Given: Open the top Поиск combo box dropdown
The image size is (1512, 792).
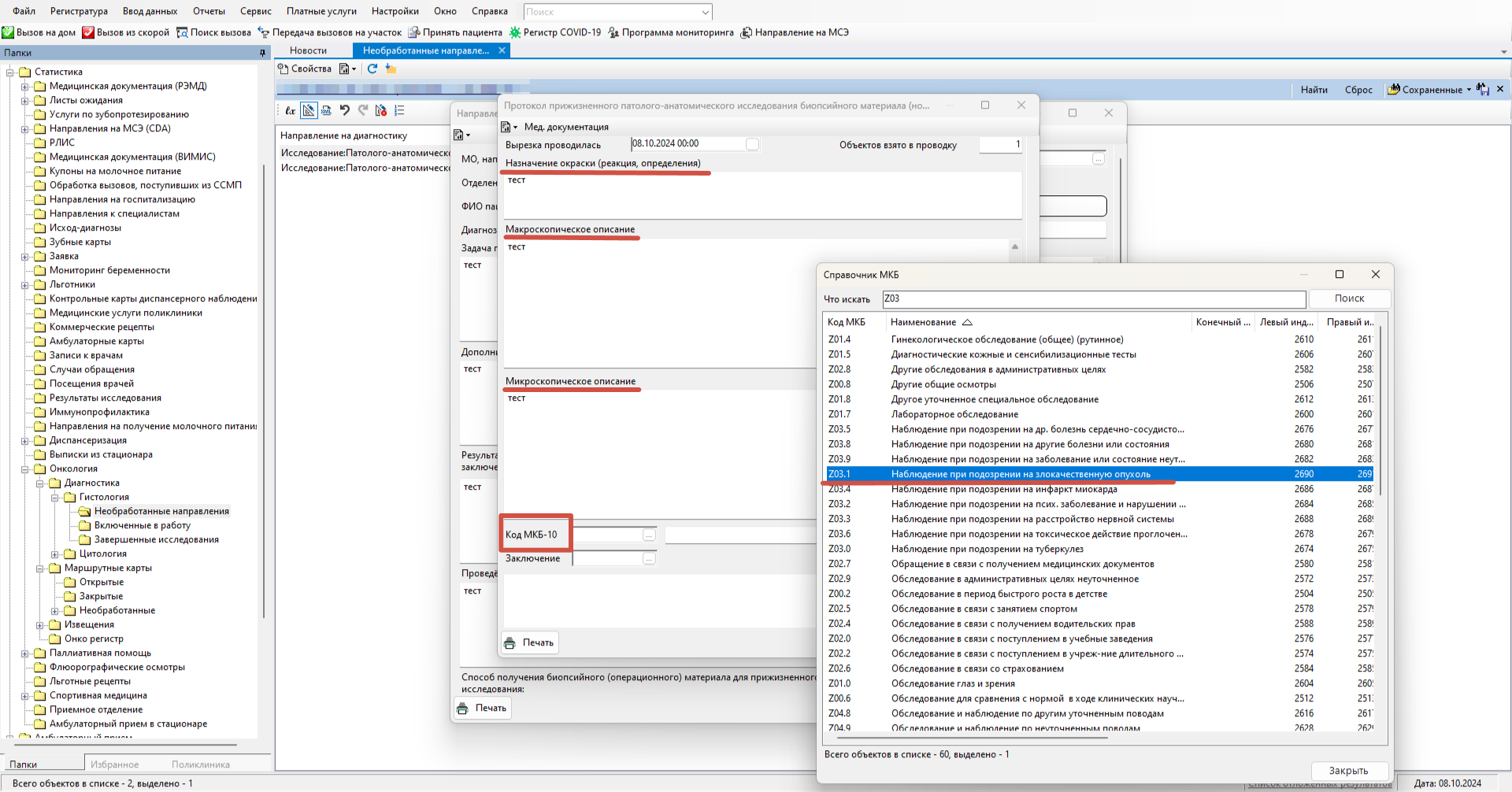Looking at the screenshot, I should tap(704, 12).
